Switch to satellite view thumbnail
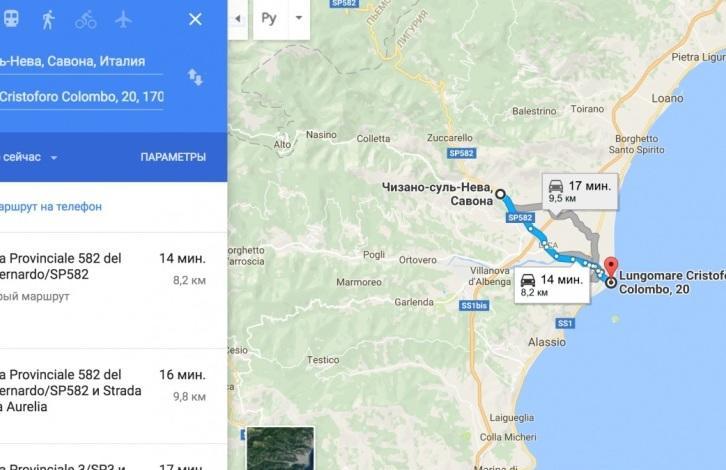The width and height of the screenshot is (726, 470). click(281, 448)
